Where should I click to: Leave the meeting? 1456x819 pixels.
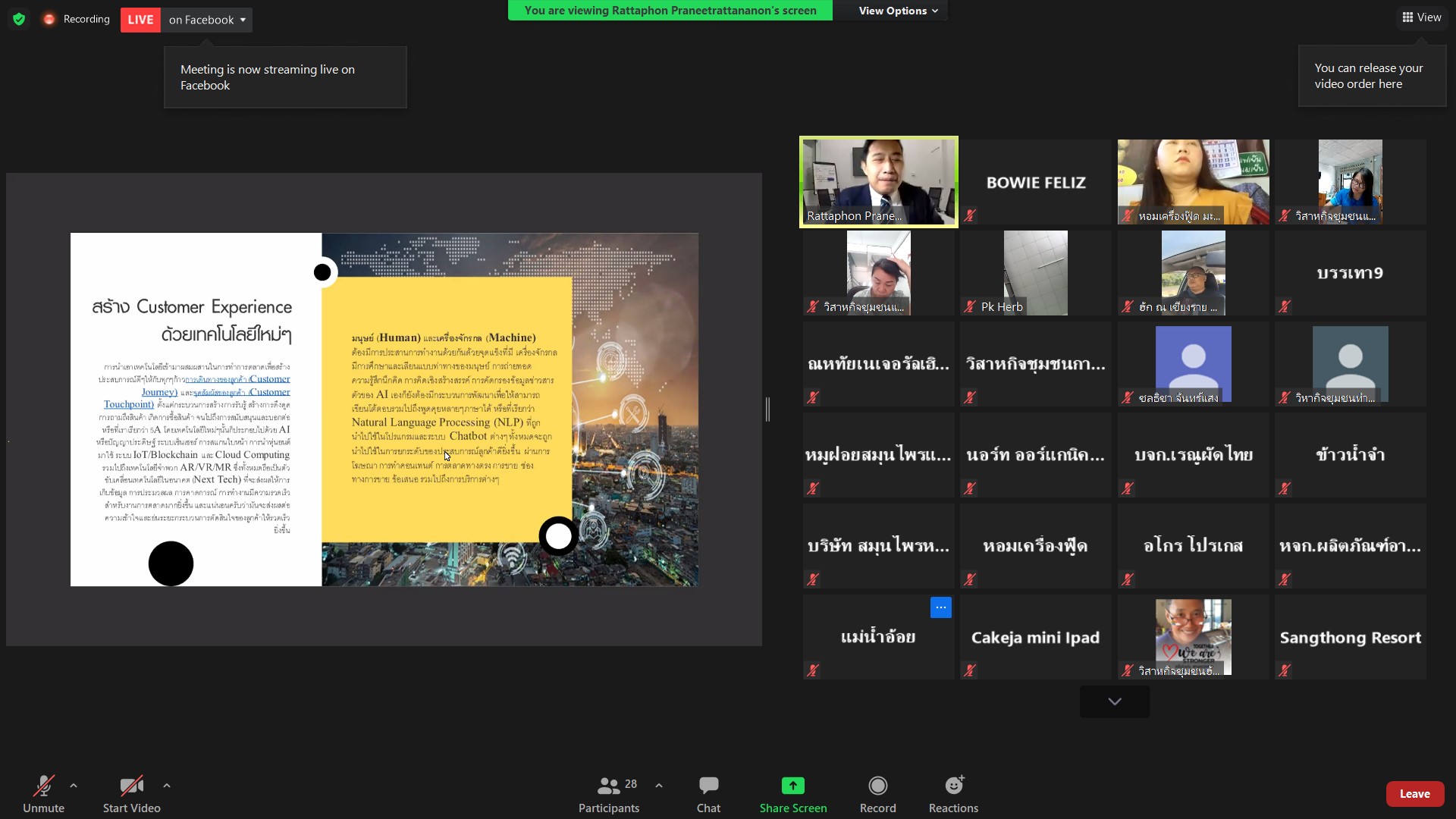pyautogui.click(x=1414, y=793)
